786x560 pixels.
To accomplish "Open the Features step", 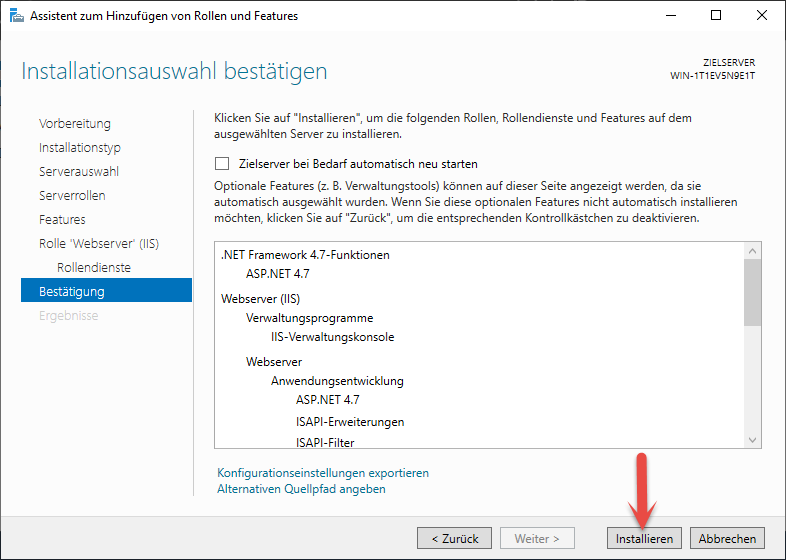I will [62, 220].
